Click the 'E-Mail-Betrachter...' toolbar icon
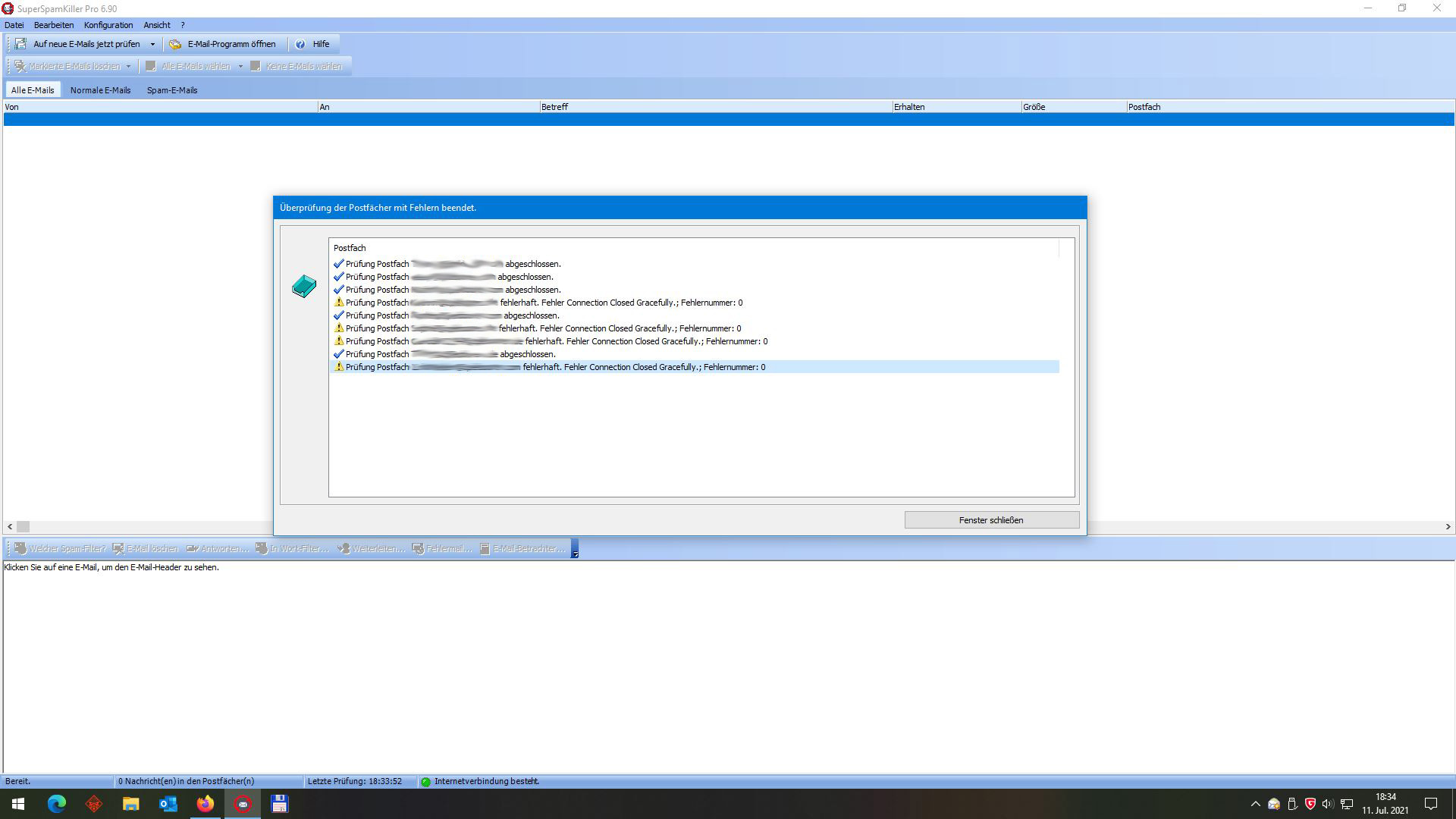The image size is (1456, 819). coord(485,548)
